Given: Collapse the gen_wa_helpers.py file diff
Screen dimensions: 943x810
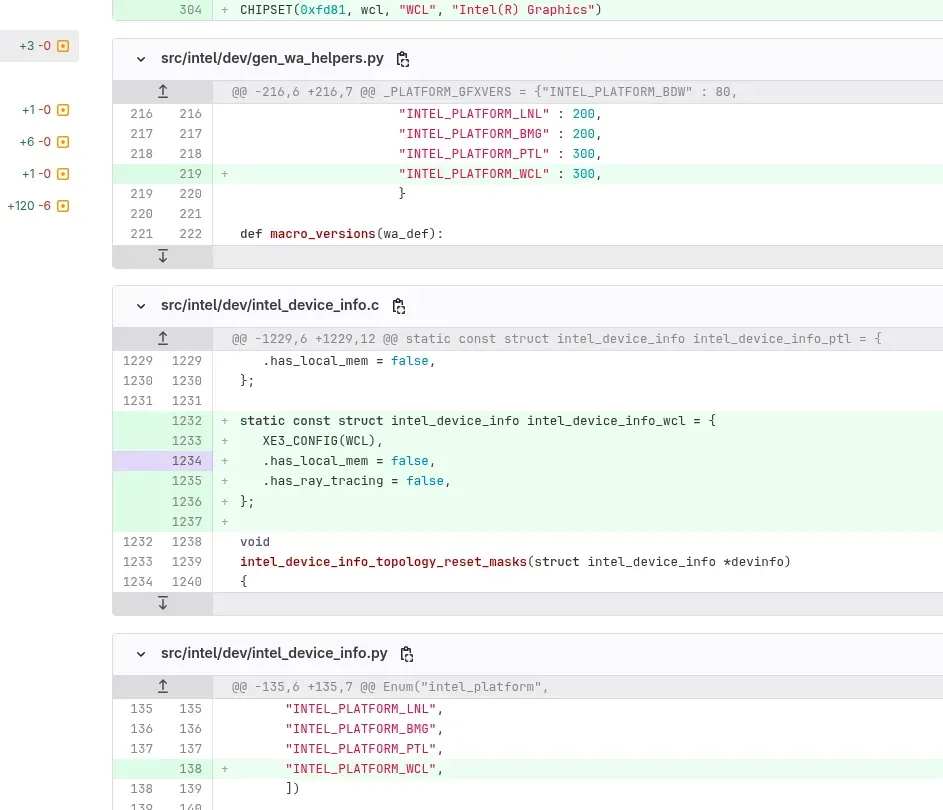Looking at the screenshot, I should click(x=141, y=59).
